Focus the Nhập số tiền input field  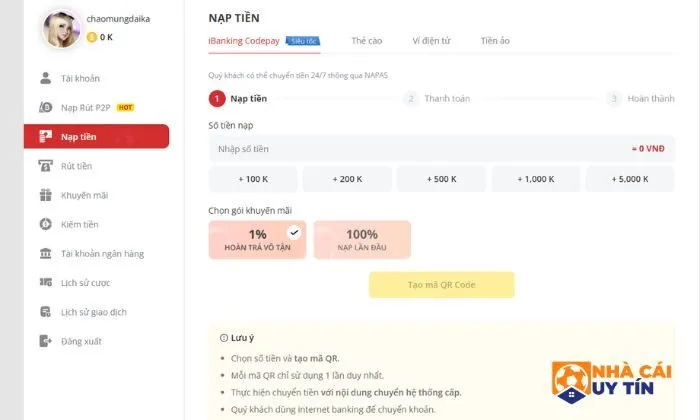pyautogui.click(x=442, y=149)
